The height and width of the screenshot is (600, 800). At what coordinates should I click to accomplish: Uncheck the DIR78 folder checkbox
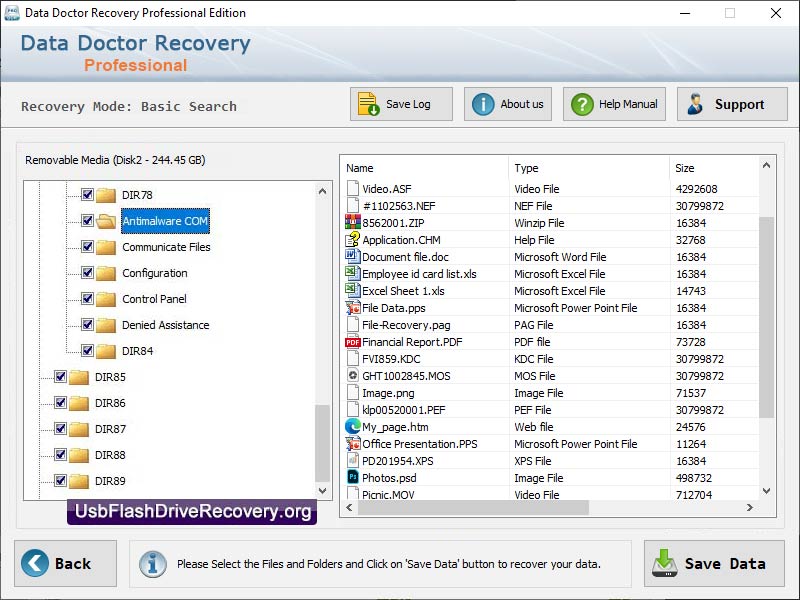click(85, 195)
